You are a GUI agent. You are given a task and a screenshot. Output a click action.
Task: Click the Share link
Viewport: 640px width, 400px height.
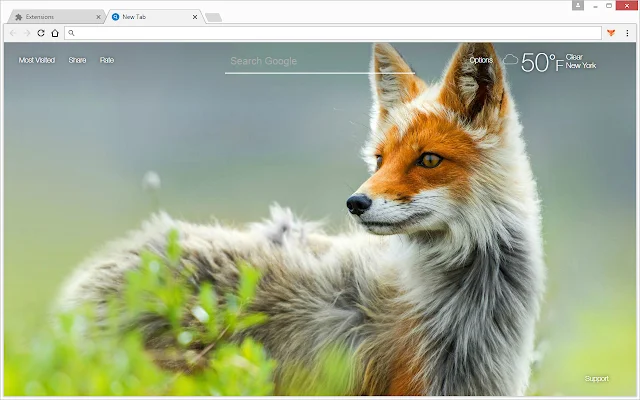tap(77, 60)
